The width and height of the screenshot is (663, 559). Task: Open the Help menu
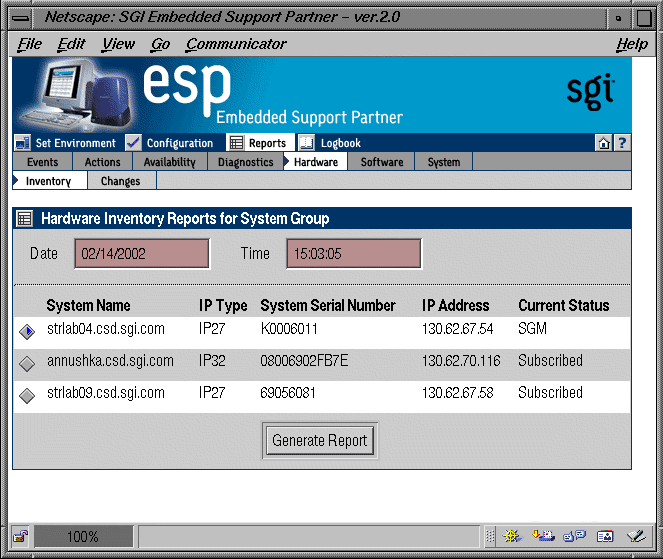631,44
